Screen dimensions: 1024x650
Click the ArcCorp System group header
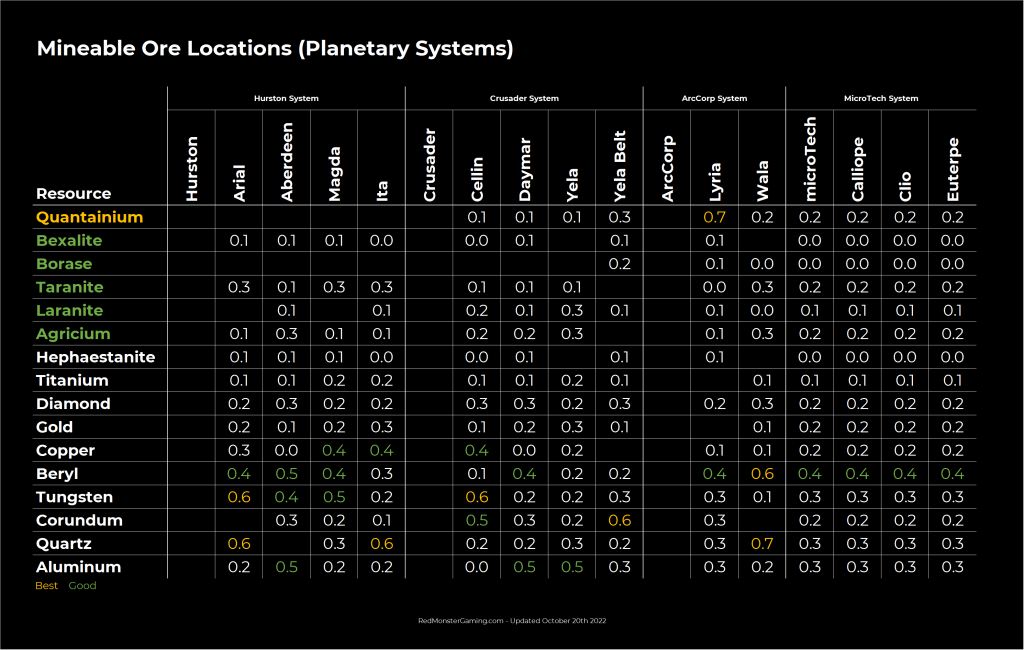[714, 98]
